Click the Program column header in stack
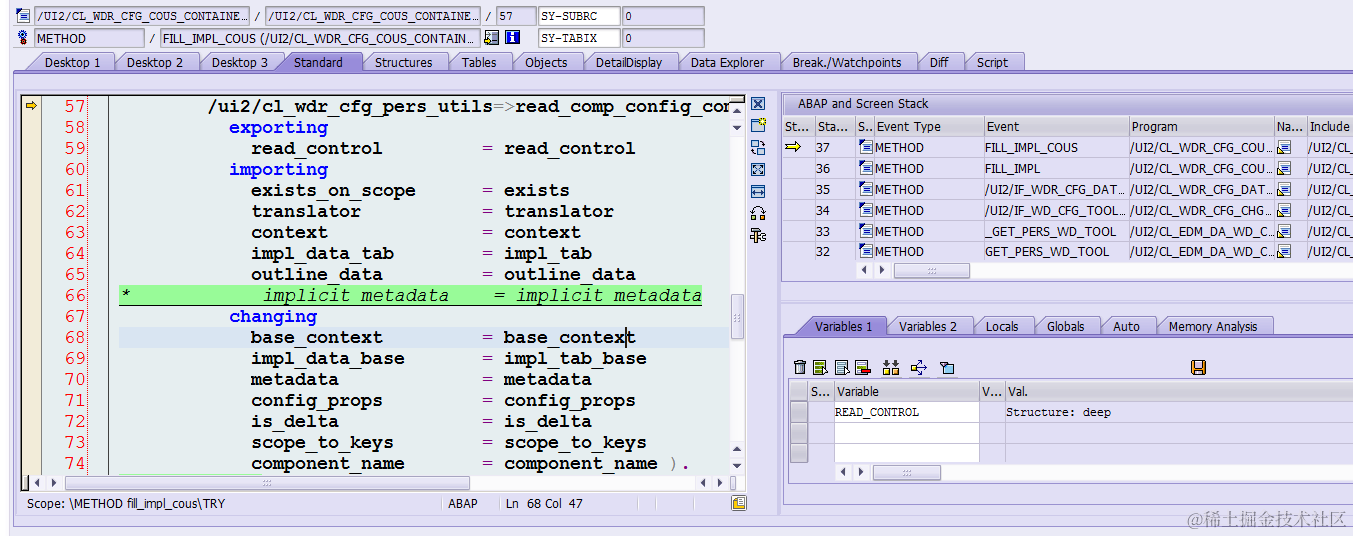Image resolution: width=1353 pixels, height=536 pixels. pyautogui.click(x=1200, y=126)
